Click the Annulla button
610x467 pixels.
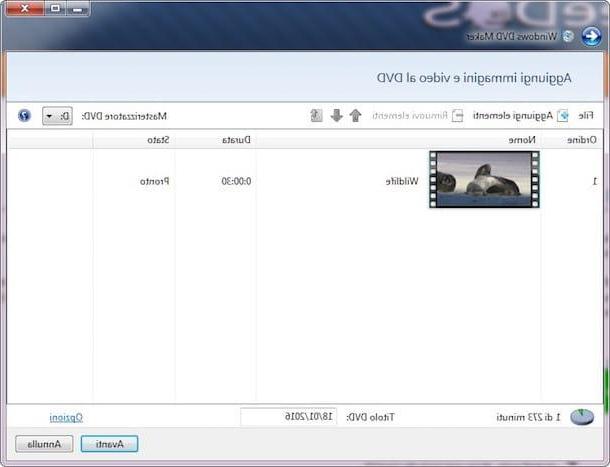coord(44,444)
